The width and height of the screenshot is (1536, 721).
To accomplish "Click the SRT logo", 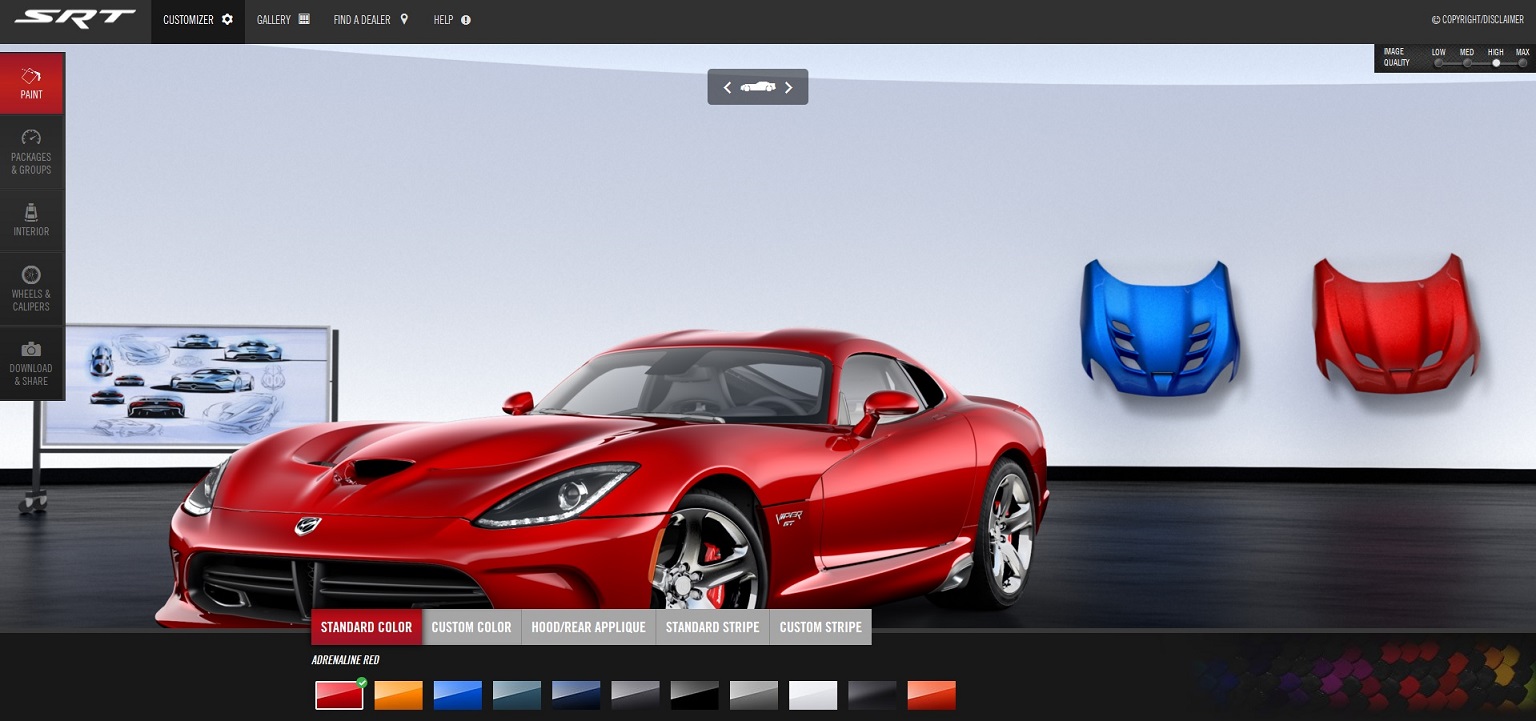I will [x=75, y=19].
